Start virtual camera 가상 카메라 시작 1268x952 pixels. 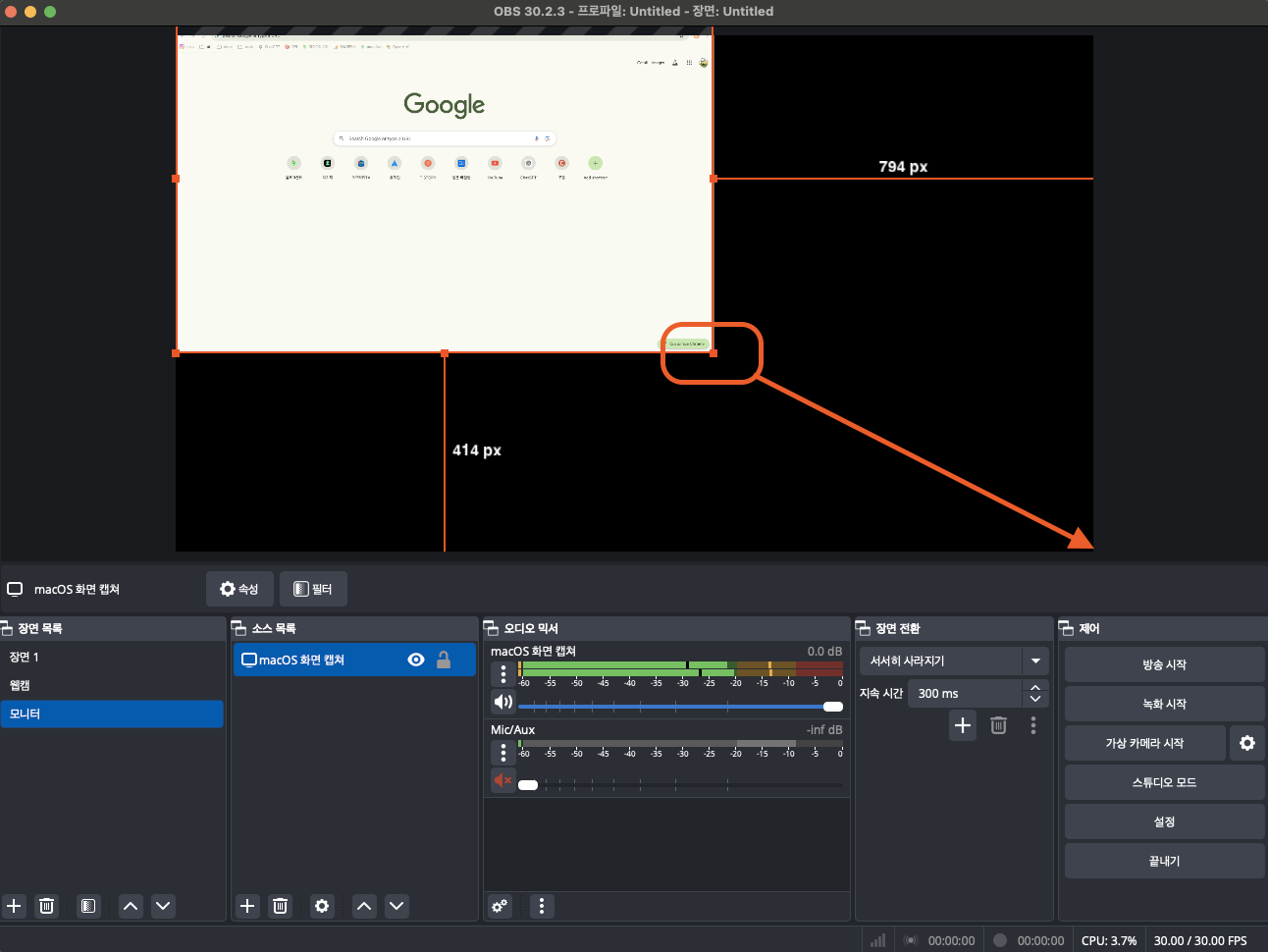(x=1144, y=743)
